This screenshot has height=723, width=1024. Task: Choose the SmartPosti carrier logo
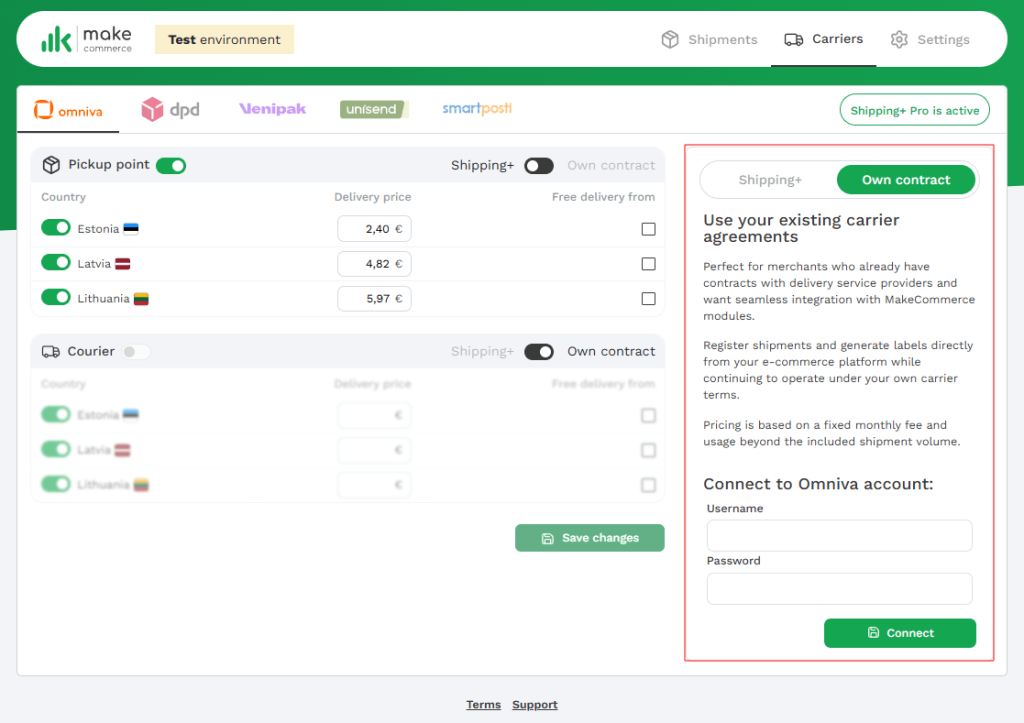coord(477,109)
